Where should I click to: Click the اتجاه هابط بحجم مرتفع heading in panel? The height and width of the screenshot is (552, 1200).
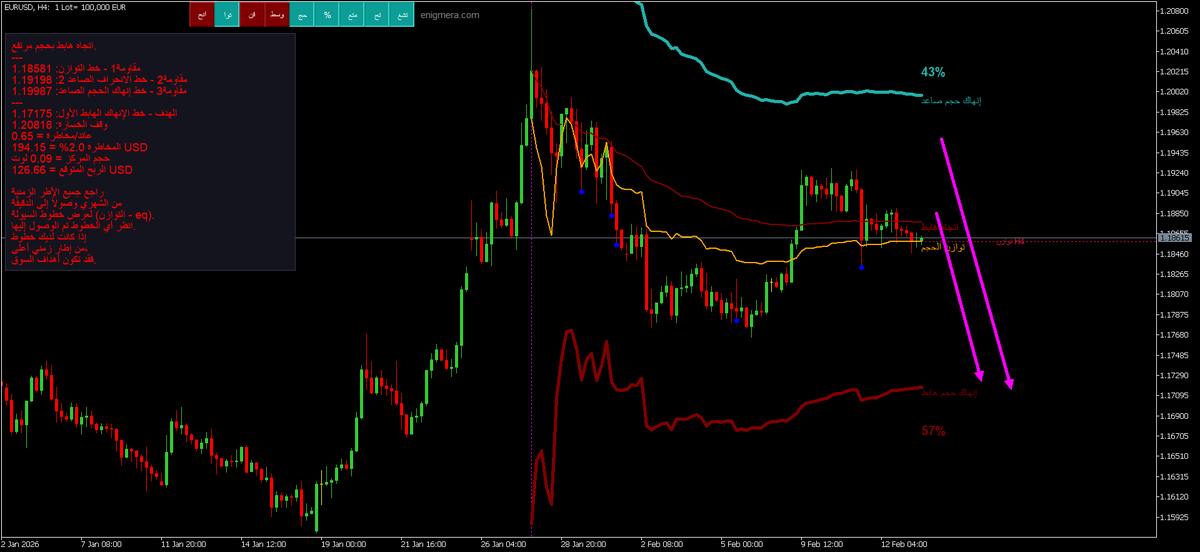(x=56, y=46)
